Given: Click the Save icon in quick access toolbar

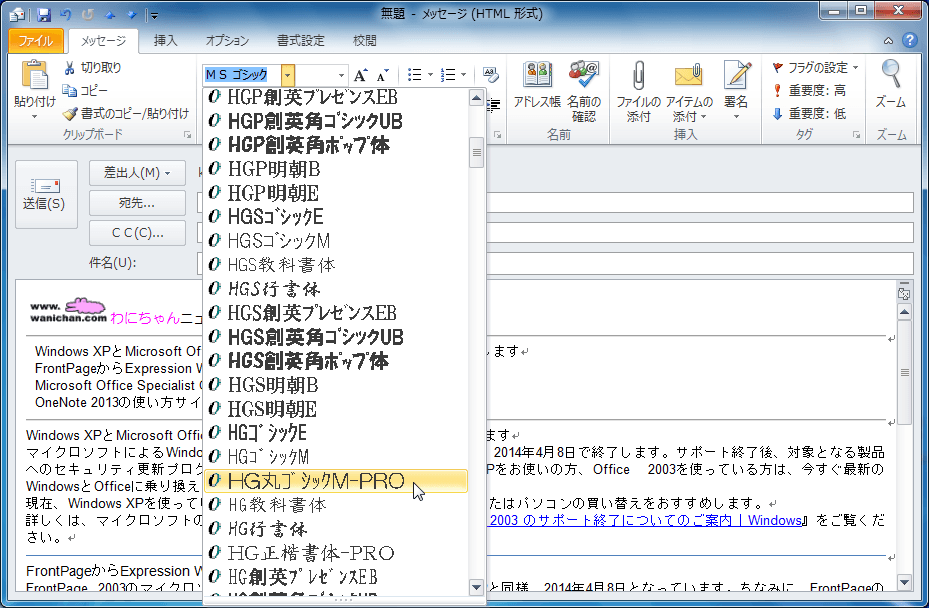Looking at the screenshot, I should point(44,15).
